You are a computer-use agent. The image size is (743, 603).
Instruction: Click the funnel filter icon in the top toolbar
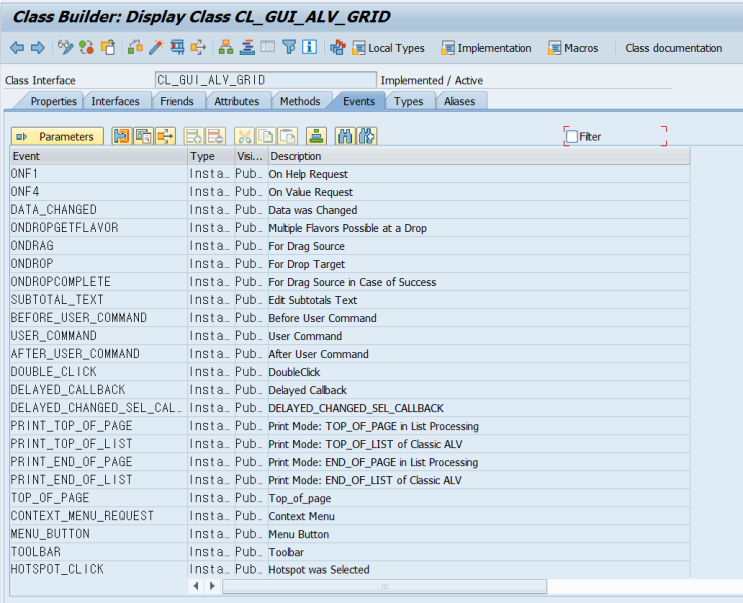(x=289, y=47)
